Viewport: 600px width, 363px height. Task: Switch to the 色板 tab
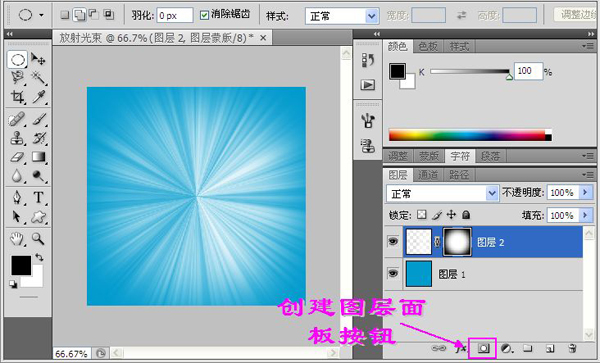[x=428, y=46]
